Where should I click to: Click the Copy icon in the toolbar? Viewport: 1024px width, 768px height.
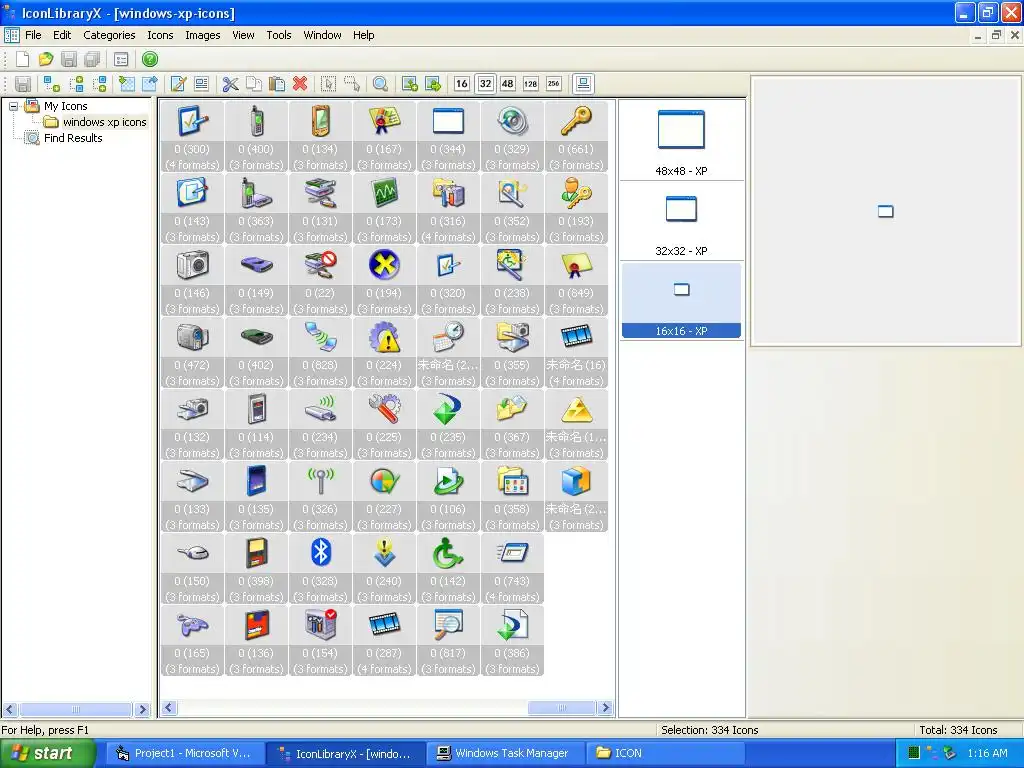(253, 84)
